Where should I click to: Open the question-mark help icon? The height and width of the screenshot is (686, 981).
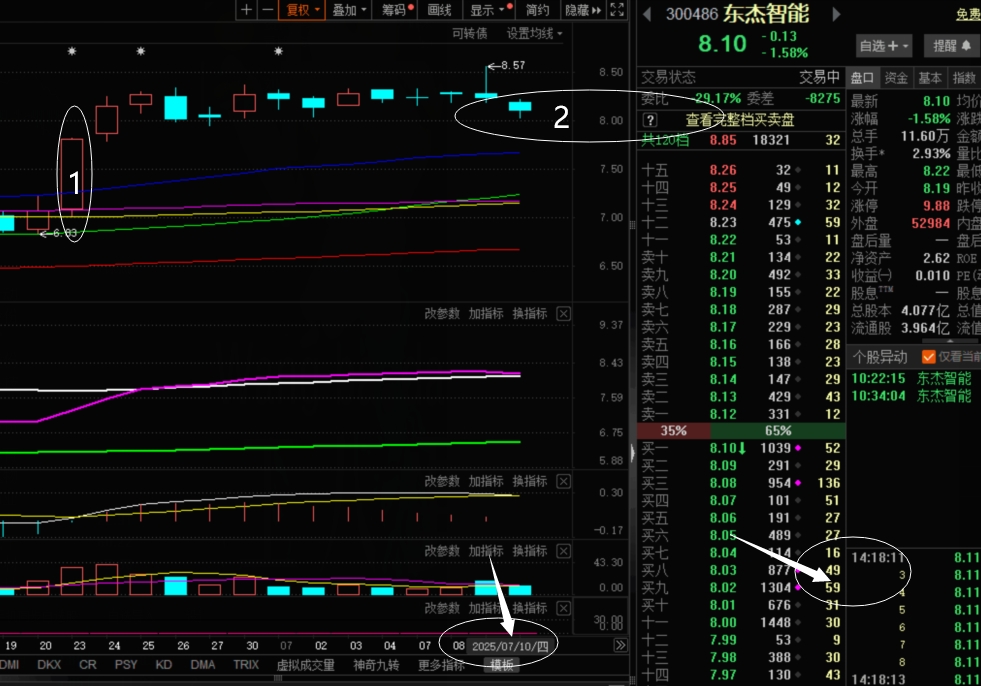pyautogui.click(x=650, y=120)
